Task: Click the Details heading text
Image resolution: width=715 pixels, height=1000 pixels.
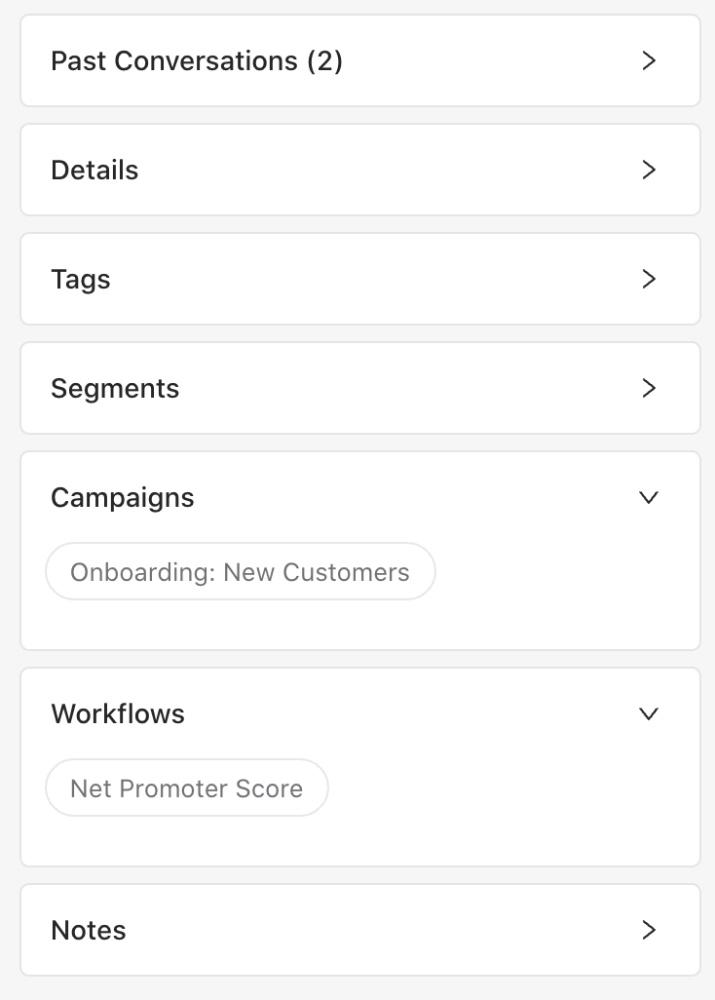Action: point(94,170)
